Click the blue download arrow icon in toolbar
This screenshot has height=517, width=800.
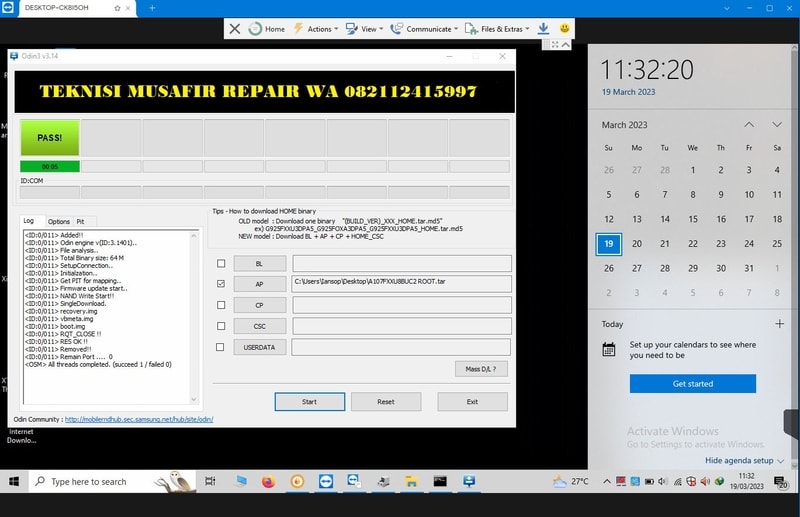[543, 29]
